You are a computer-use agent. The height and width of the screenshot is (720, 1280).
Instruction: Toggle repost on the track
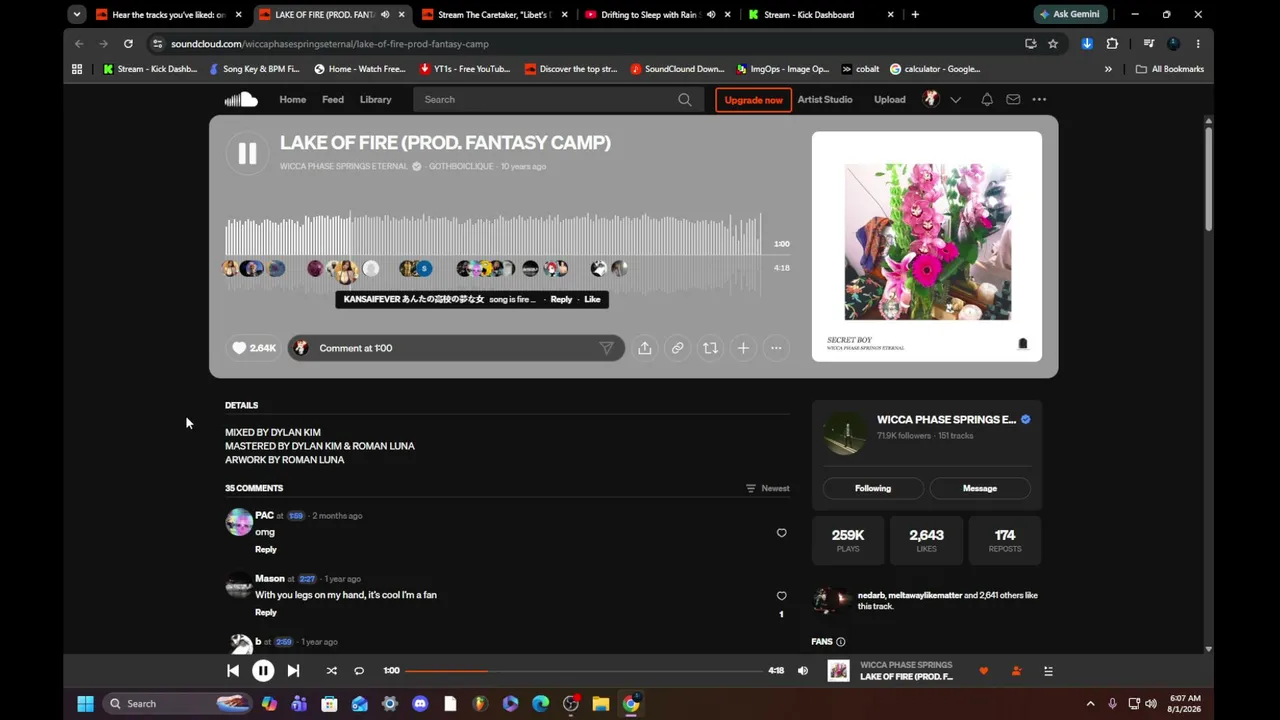coord(710,348)
